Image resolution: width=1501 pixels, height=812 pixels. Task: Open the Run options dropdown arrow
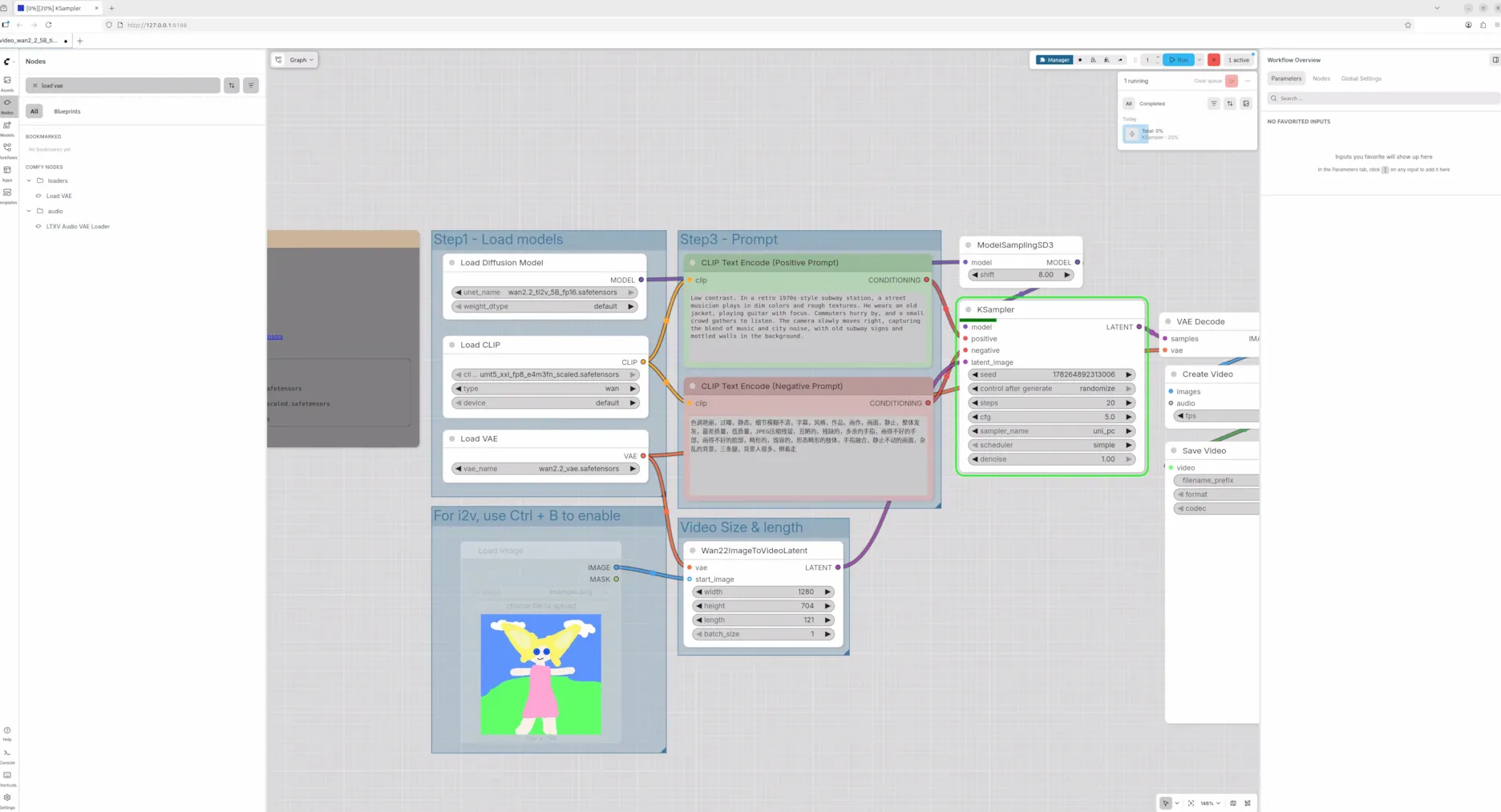[x=1200, y=60]
